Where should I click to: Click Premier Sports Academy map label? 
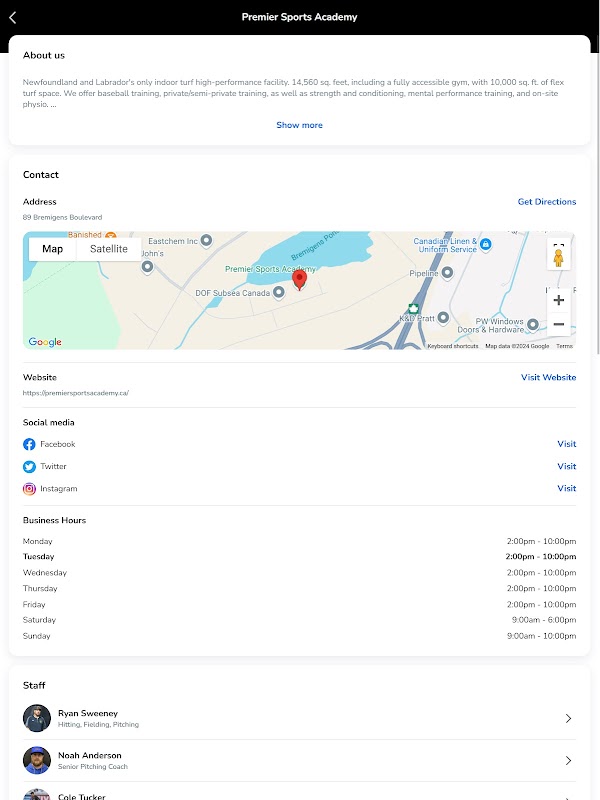(x=270, y=269)
